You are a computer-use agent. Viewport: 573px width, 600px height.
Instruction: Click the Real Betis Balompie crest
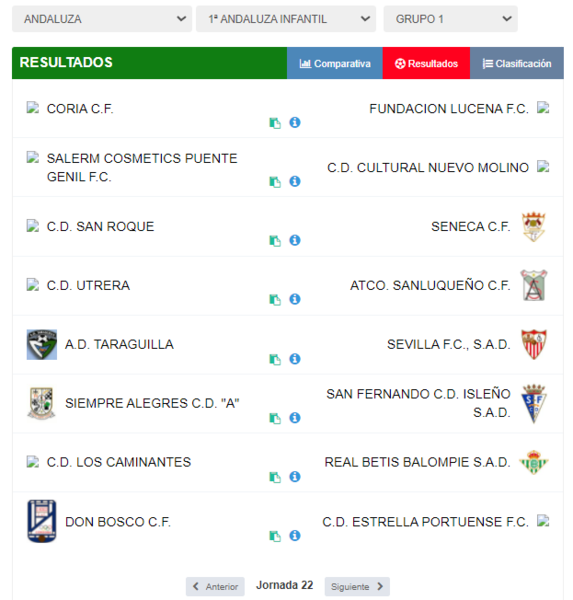pos(534,462)
